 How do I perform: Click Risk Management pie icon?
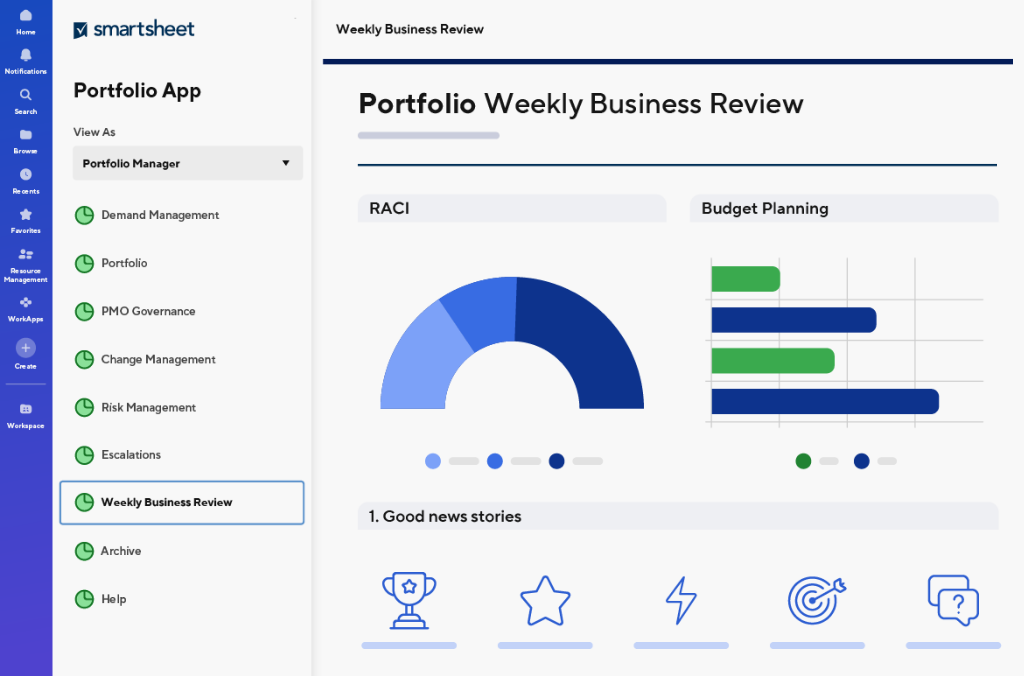(84, 408)
